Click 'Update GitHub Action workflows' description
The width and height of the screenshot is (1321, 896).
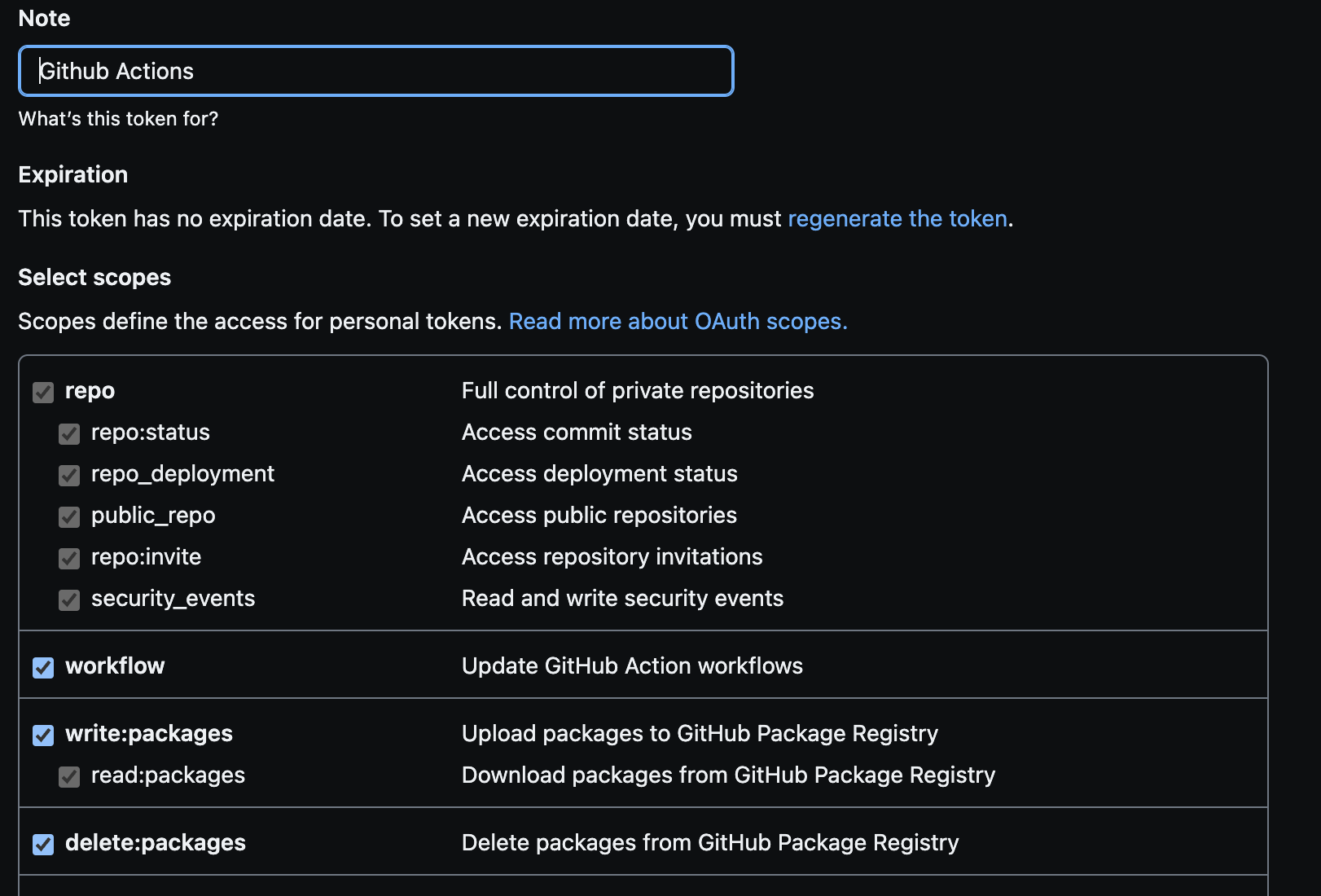coord(632,665)
